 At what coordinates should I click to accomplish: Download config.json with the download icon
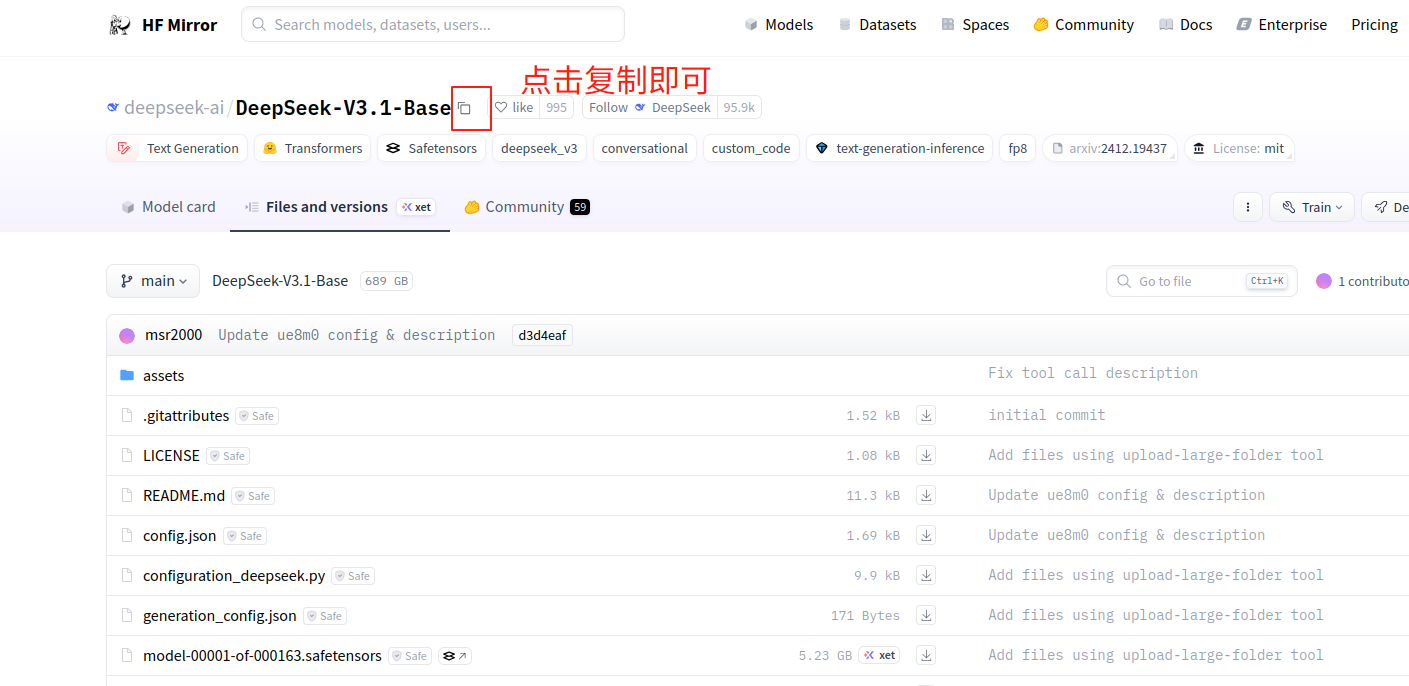point(927,535)
